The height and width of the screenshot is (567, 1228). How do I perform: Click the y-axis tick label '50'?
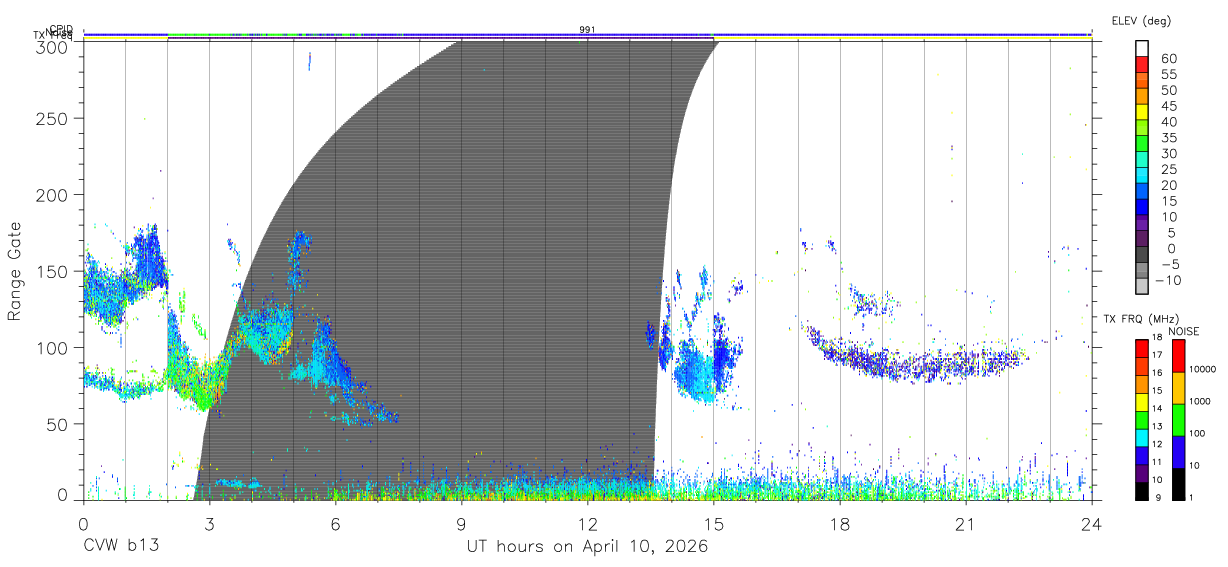57,424
